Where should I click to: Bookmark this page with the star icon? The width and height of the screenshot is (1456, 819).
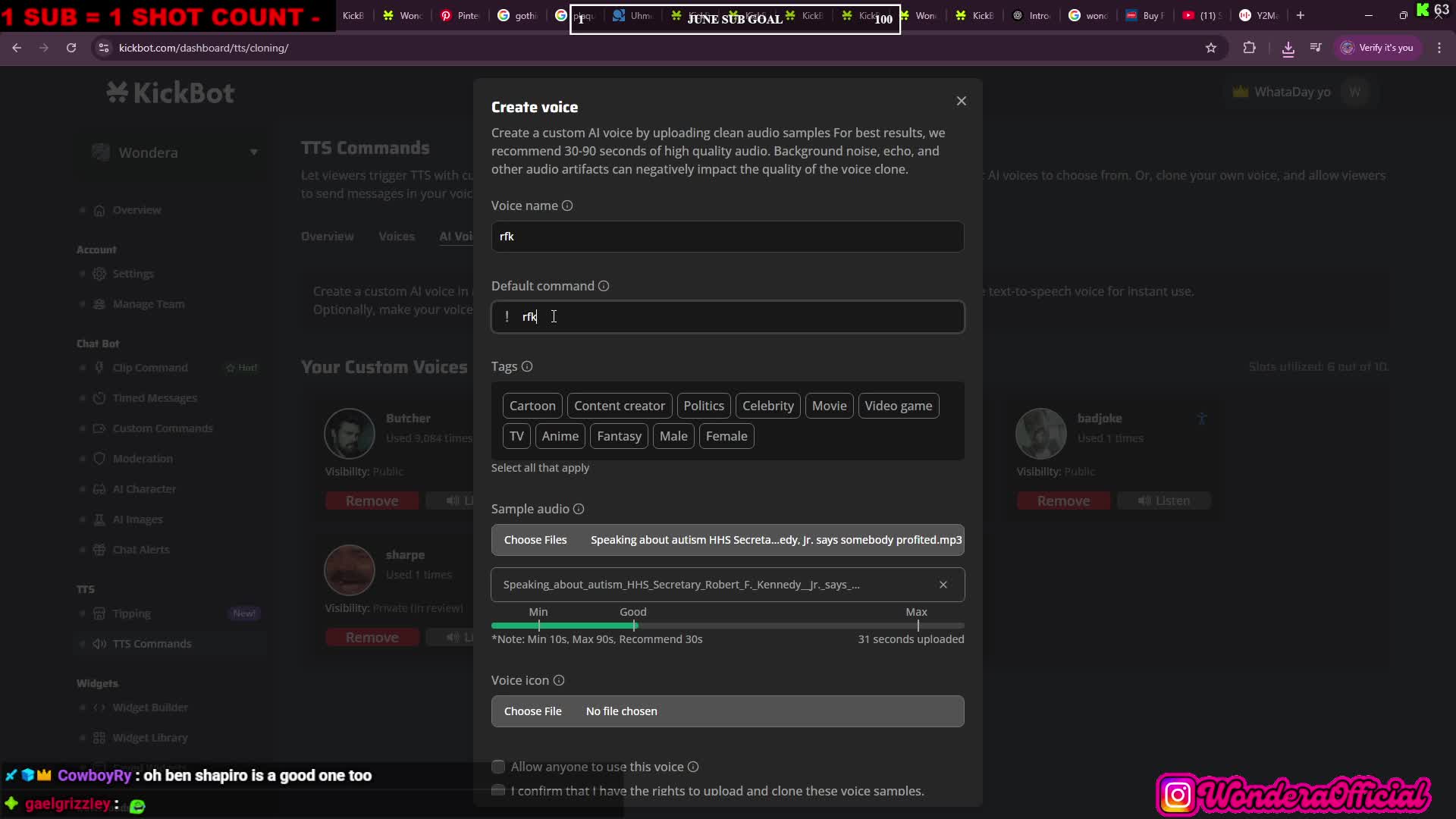(x=1211, y=48)
